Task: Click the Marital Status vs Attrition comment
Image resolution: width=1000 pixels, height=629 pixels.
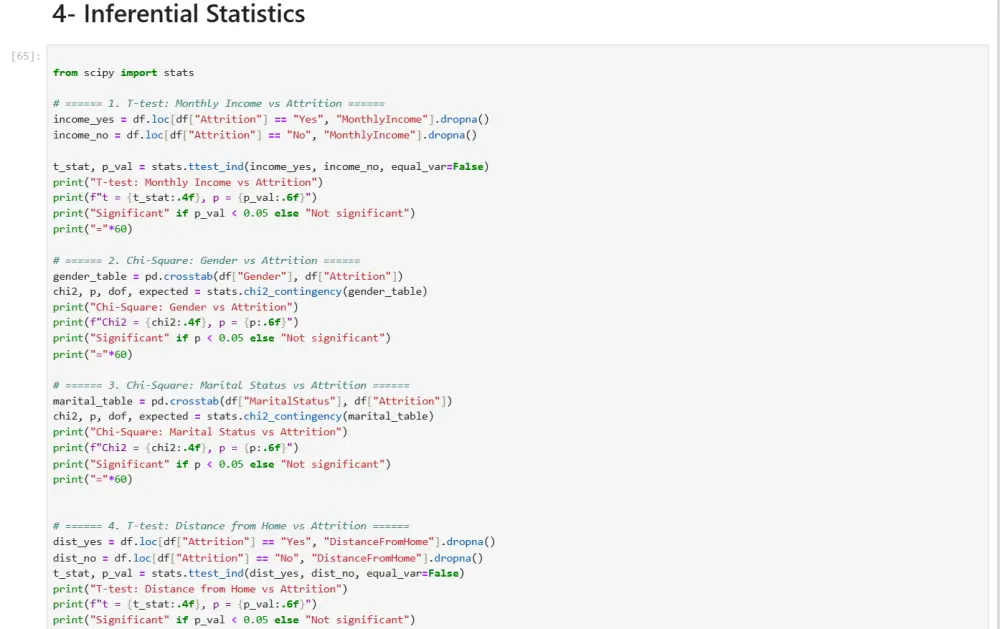Action: click(x=230, y=385)
